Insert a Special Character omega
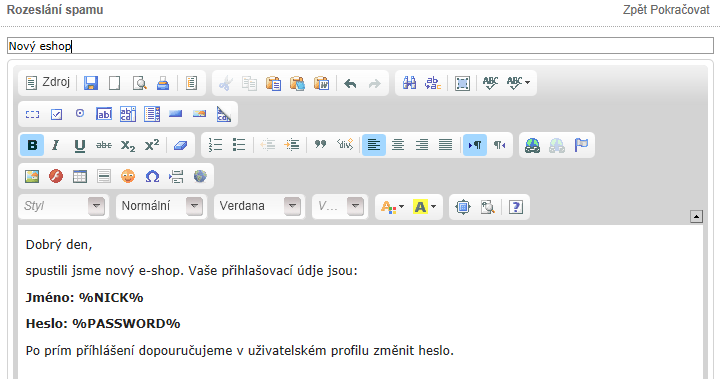 (152, 176)
